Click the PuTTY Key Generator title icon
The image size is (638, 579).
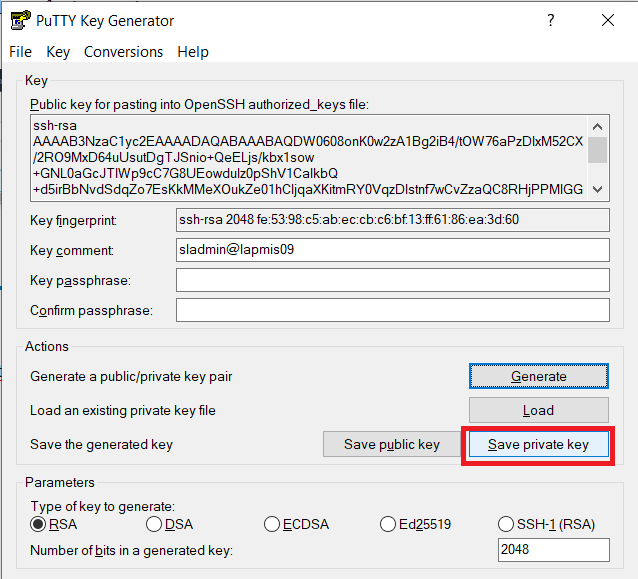[20, 20]
